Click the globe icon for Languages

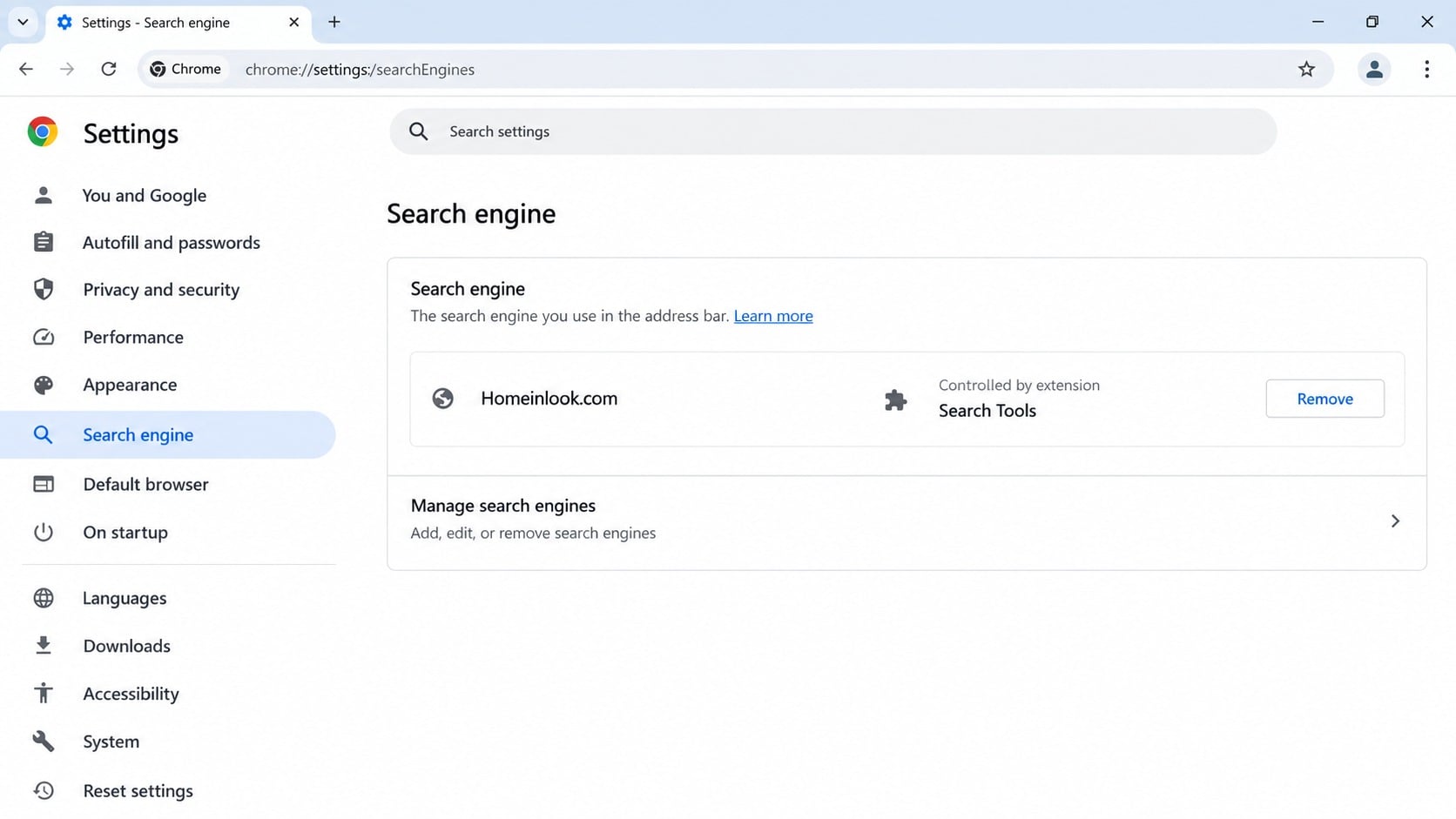click(44, 598)
